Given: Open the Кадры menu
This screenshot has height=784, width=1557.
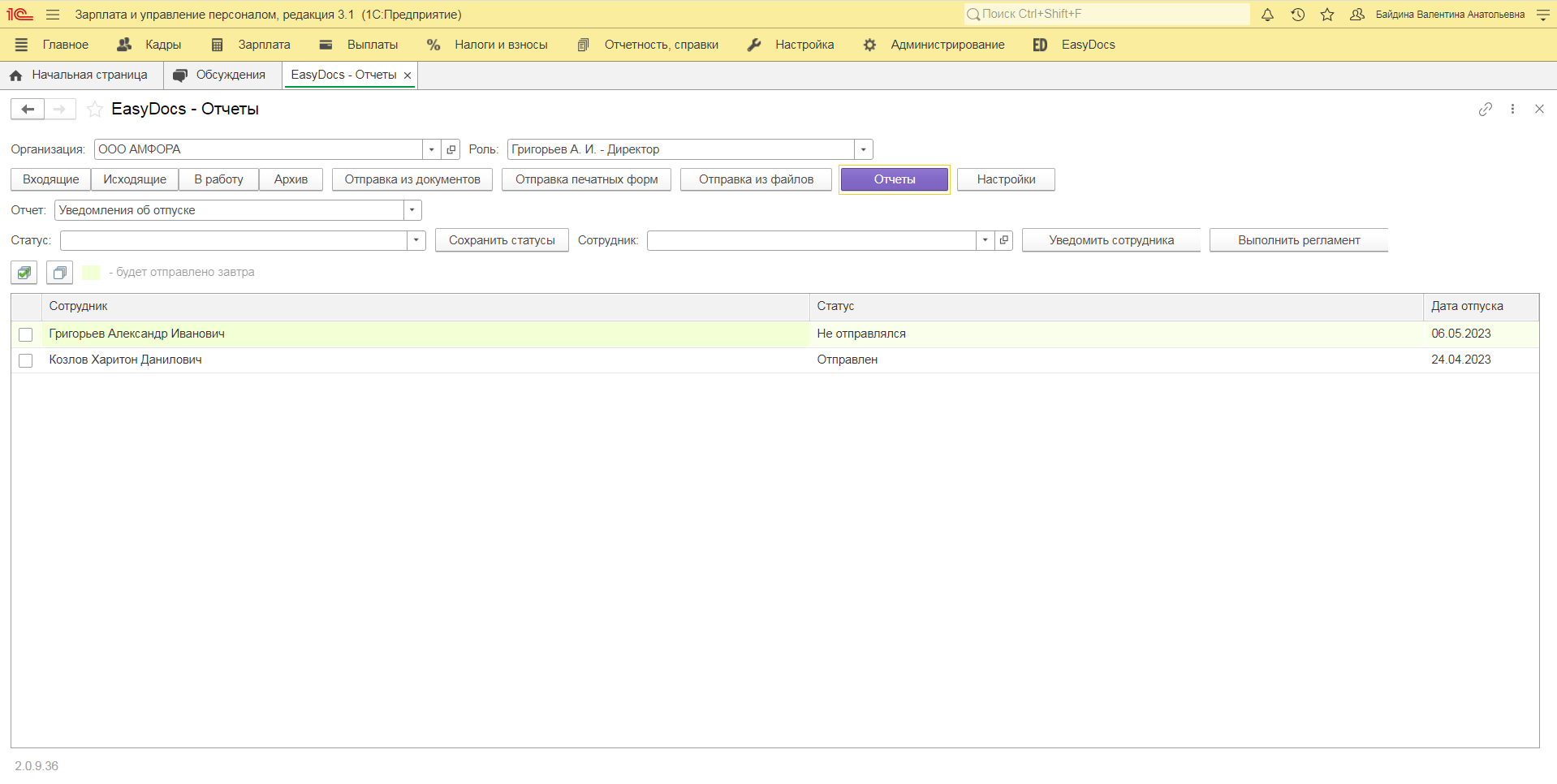Looking at the screenshot, I should 163,45.
